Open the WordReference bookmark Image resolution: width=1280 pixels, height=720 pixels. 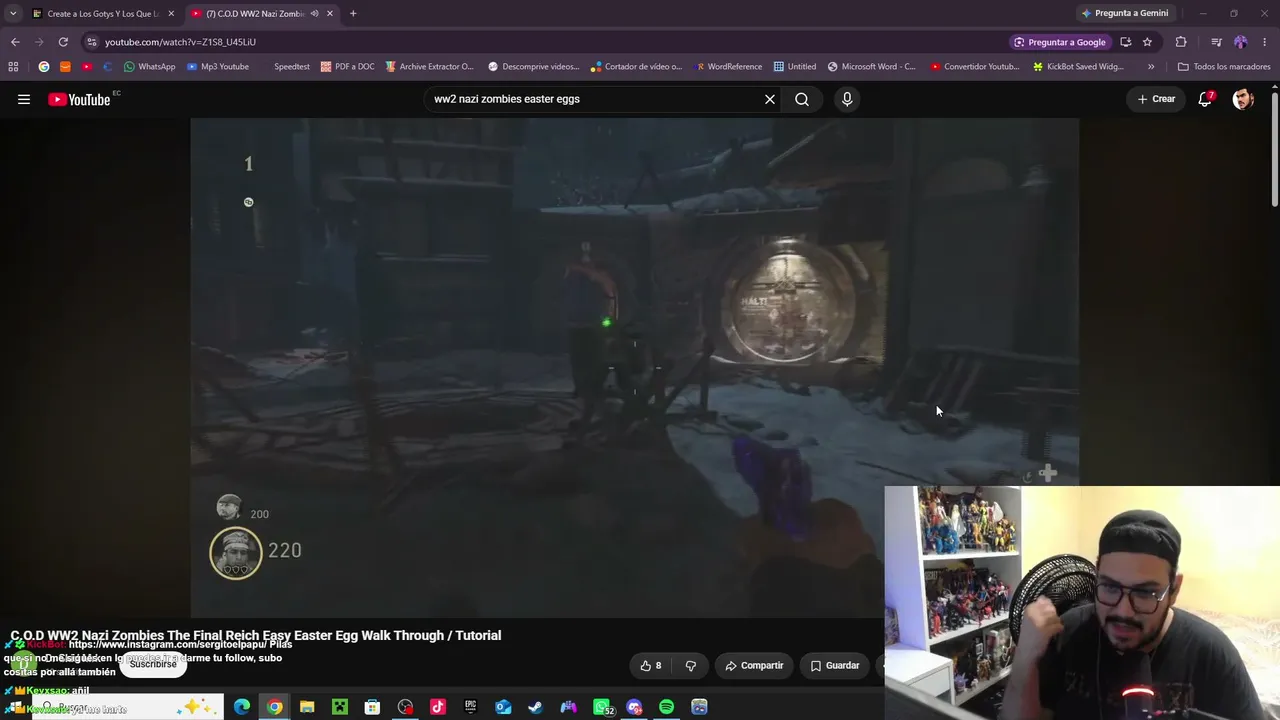(x=728, y=67)
